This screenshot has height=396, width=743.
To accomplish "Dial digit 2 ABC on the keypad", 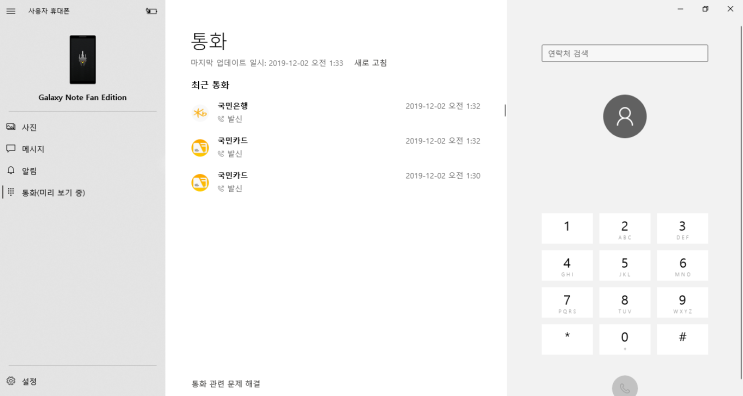I will pos(625,228).
